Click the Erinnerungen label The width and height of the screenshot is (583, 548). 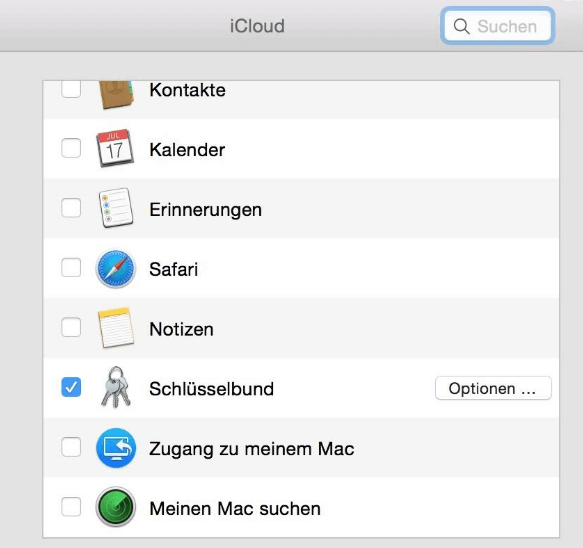206,210
